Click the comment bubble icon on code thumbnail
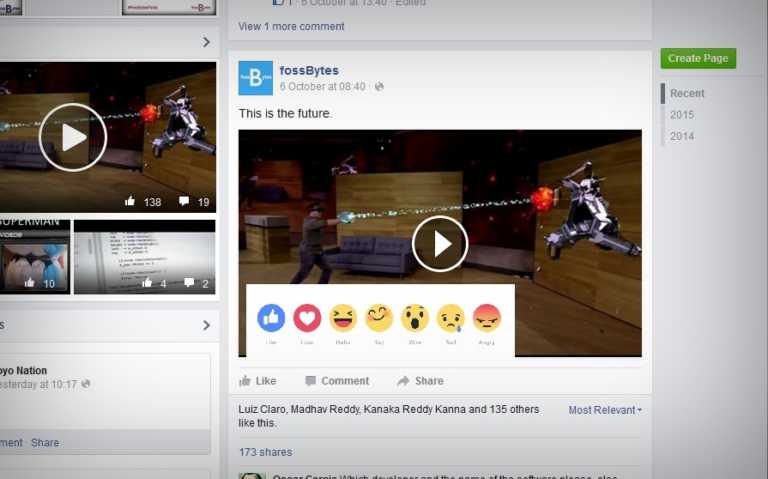Screen dimensions: 768x479 pos(189,283)
